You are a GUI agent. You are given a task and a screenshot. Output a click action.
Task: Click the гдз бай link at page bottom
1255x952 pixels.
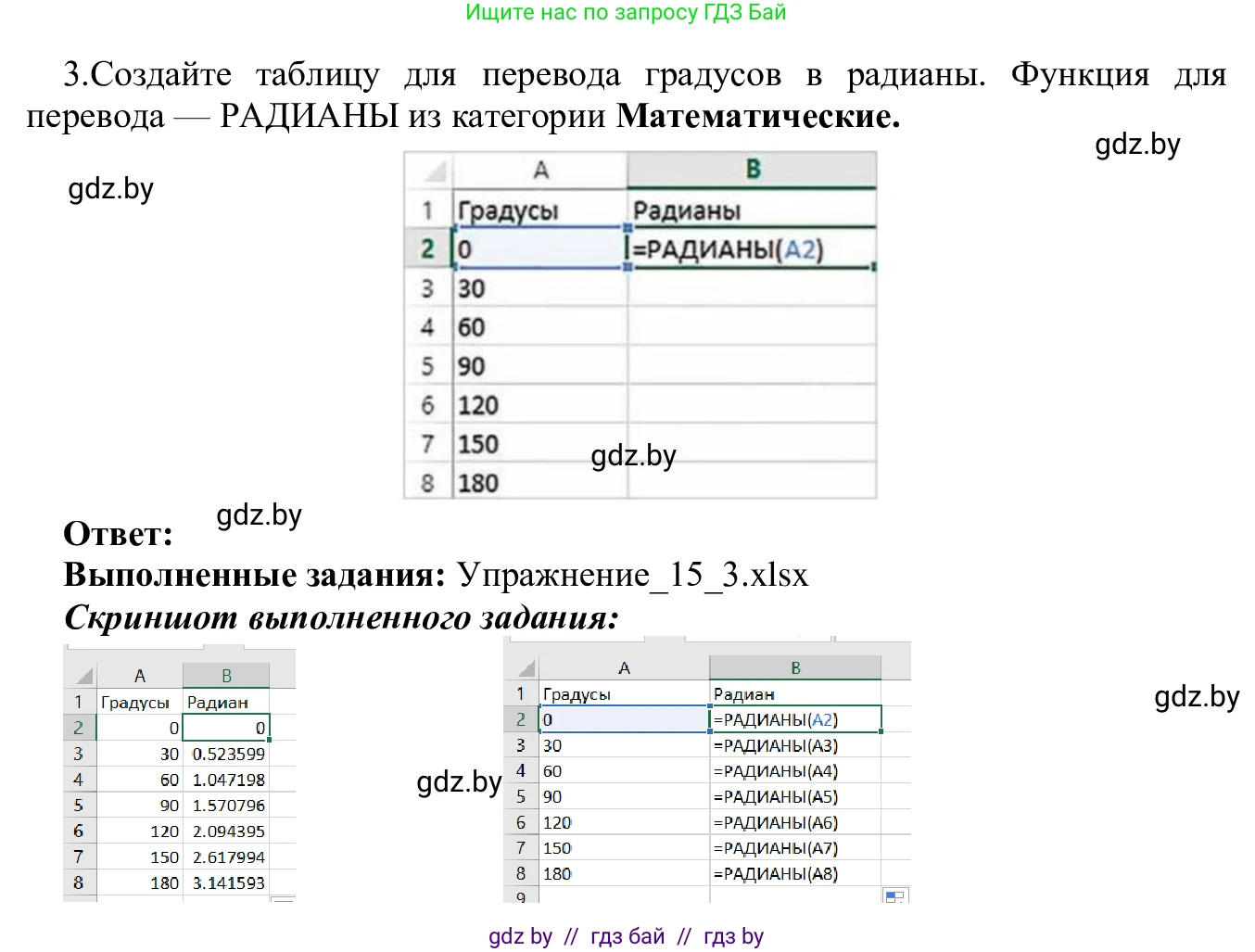pos(627,936)
